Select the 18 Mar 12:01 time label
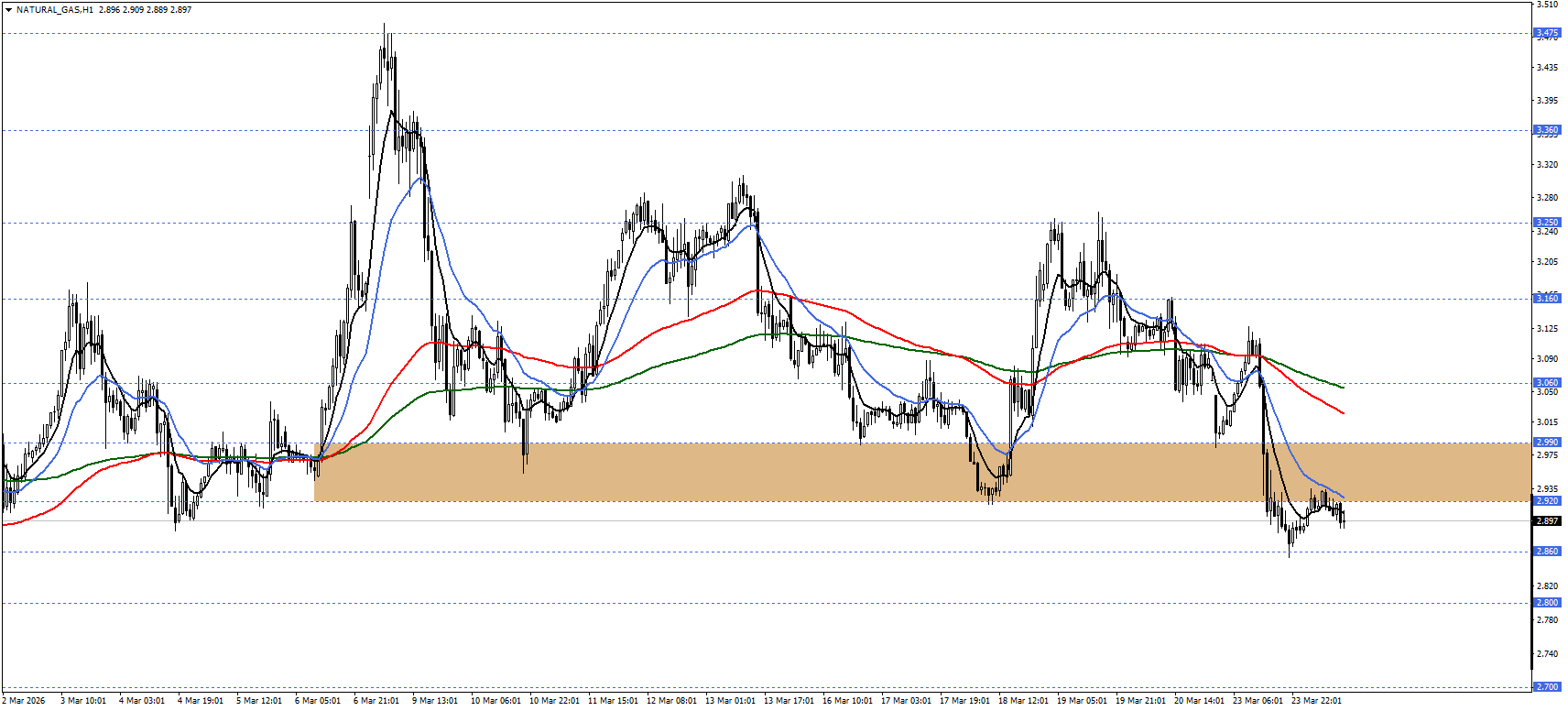 point(1023,701)
